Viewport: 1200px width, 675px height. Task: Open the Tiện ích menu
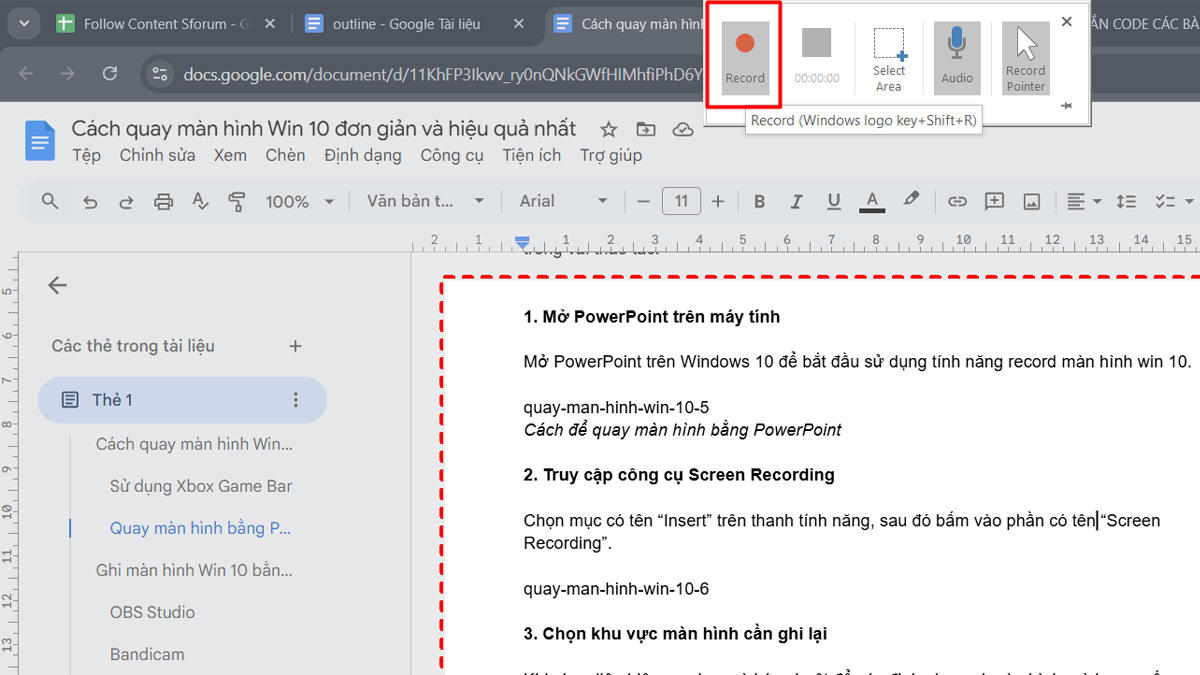click(x=532, y=155)
